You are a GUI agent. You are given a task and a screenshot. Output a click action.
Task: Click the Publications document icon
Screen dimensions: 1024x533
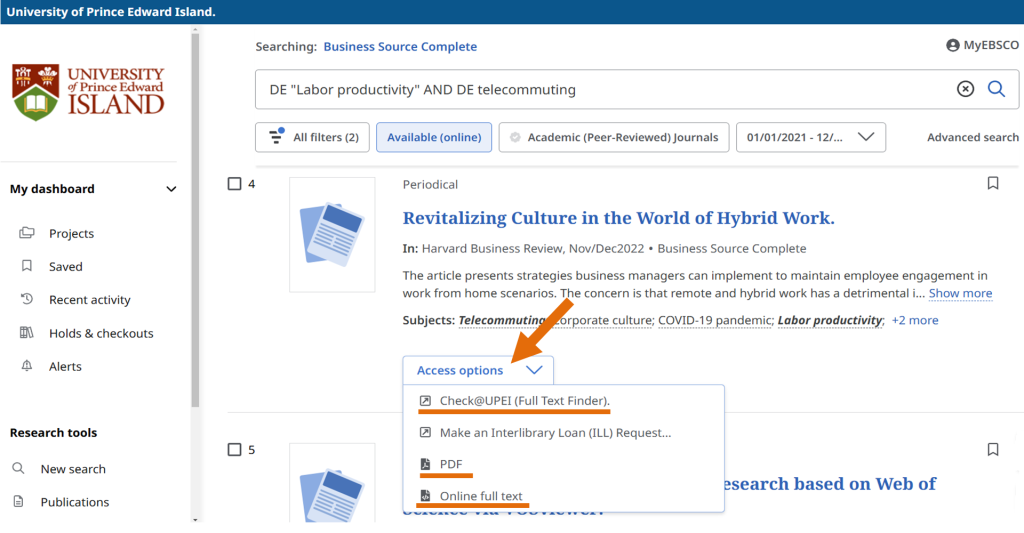pos(18,502)
